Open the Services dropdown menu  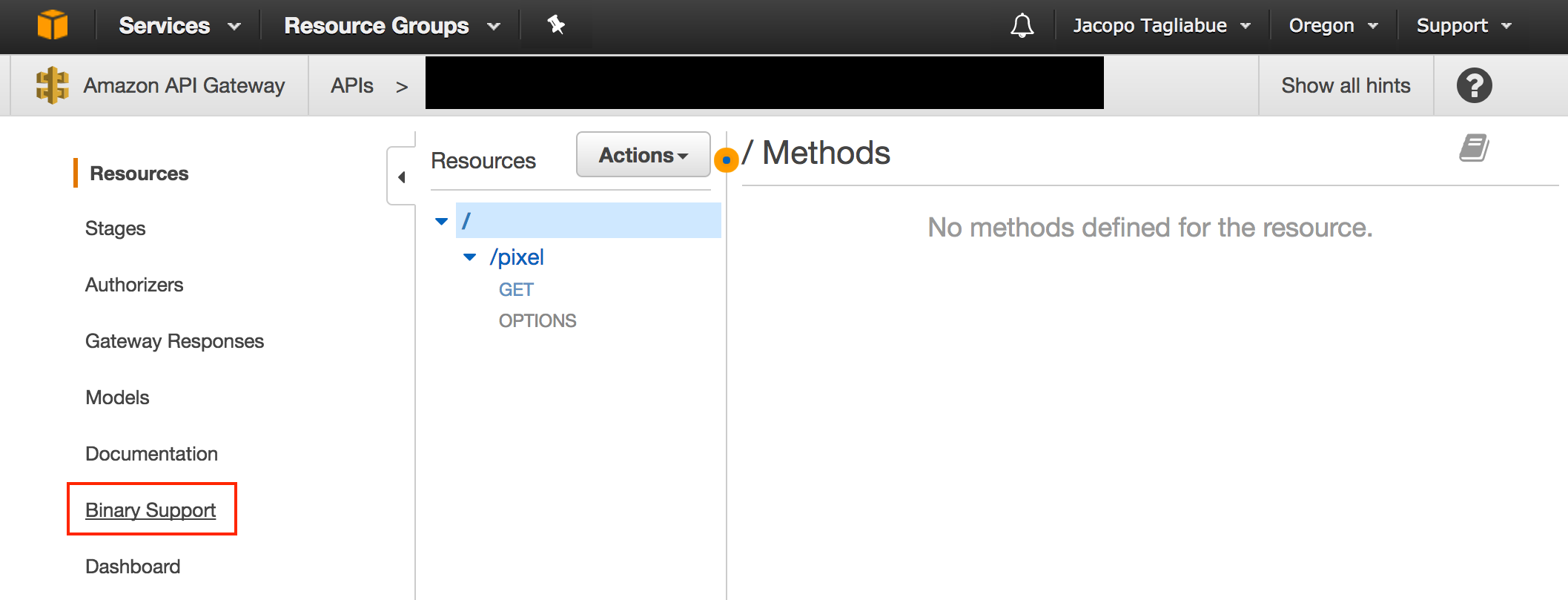[179, 26]
